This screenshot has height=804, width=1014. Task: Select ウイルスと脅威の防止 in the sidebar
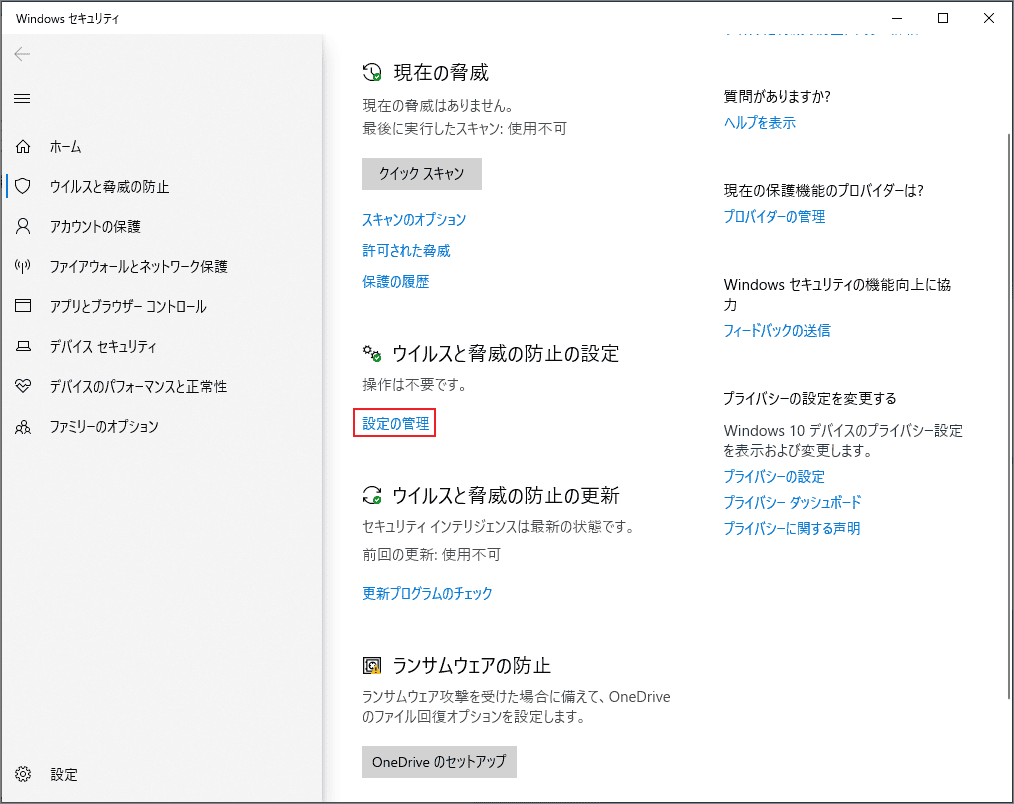pos(162,186)
